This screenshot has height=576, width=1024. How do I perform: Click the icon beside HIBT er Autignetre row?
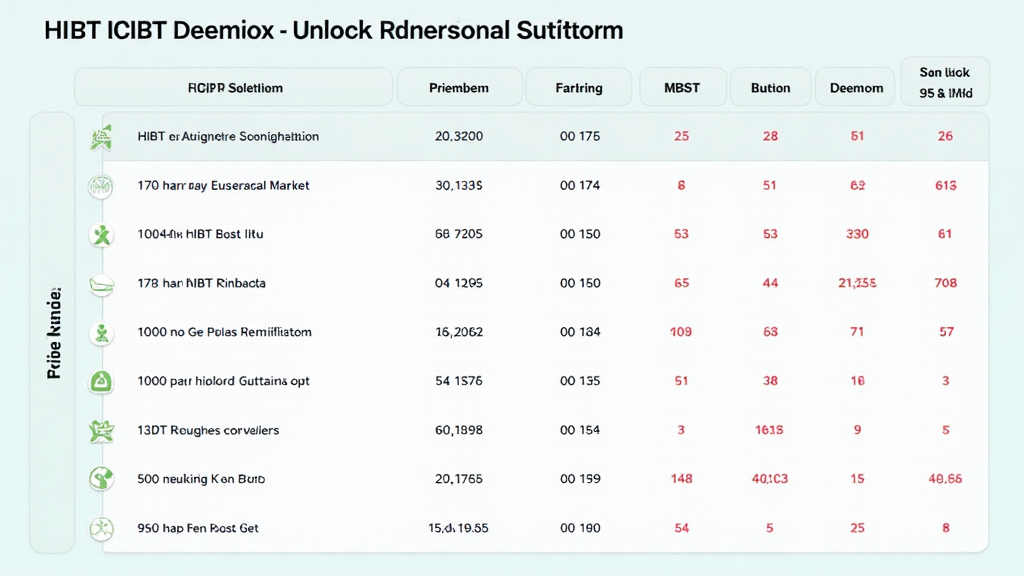99,137
